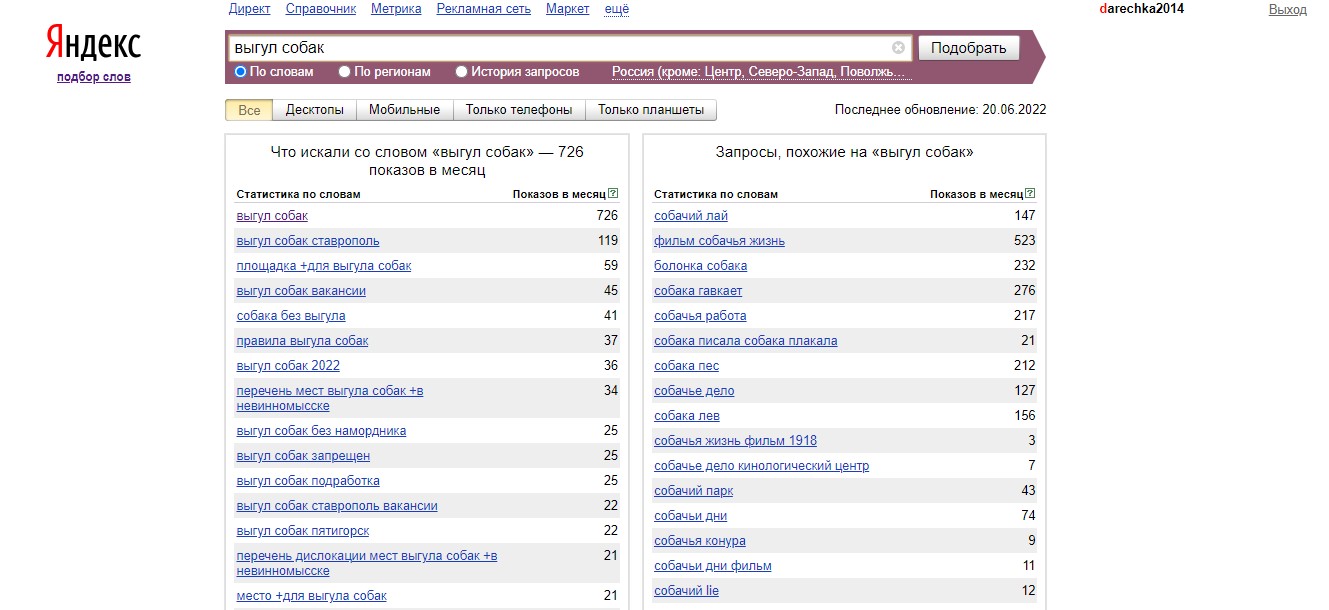Click the Yandex logo
The width and height of the screenshot is (1329, 610).
(93, 44)
